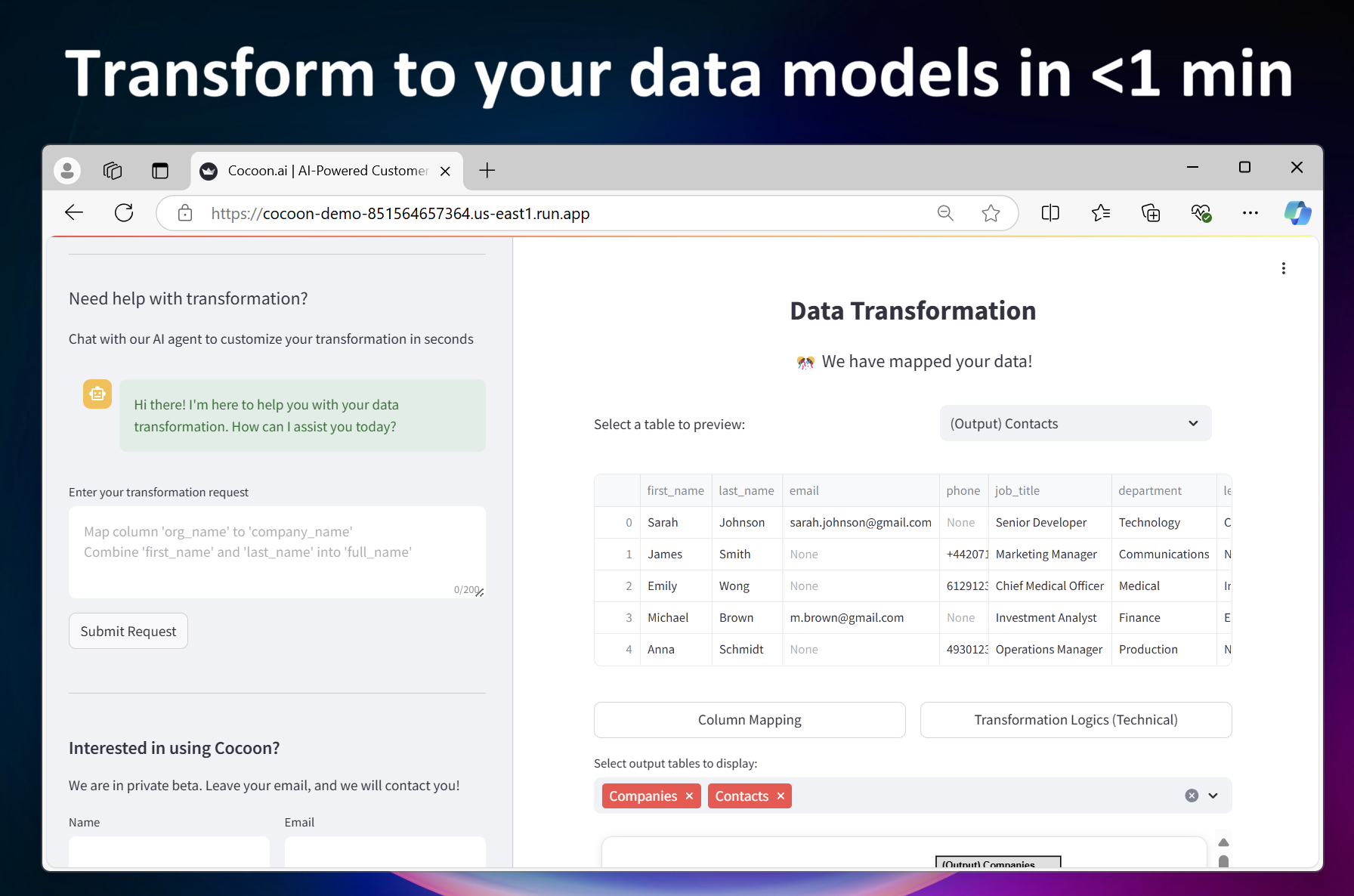Open browser settings and more menu

[x=1250, y=213]
